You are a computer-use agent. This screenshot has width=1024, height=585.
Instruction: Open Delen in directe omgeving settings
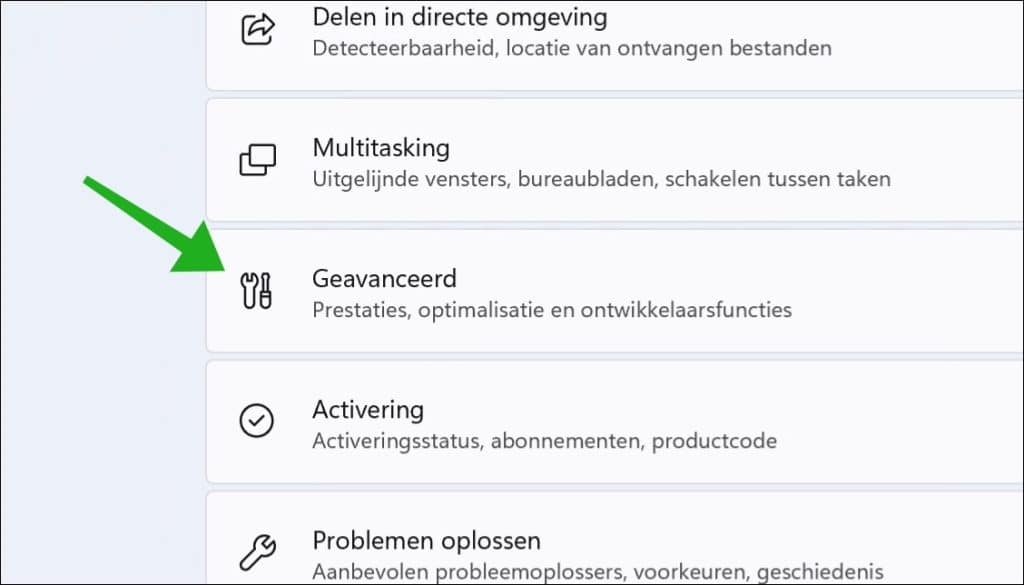(460, 17)
